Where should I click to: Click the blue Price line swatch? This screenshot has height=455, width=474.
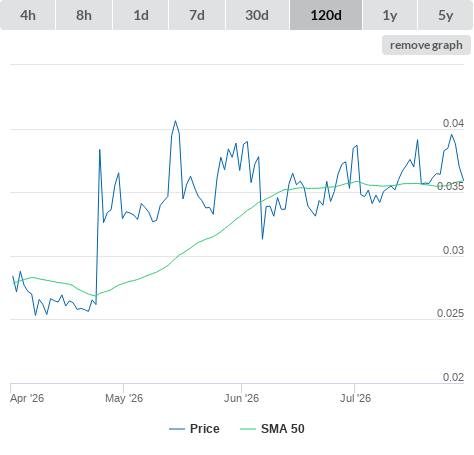click(x=177, y=429)
